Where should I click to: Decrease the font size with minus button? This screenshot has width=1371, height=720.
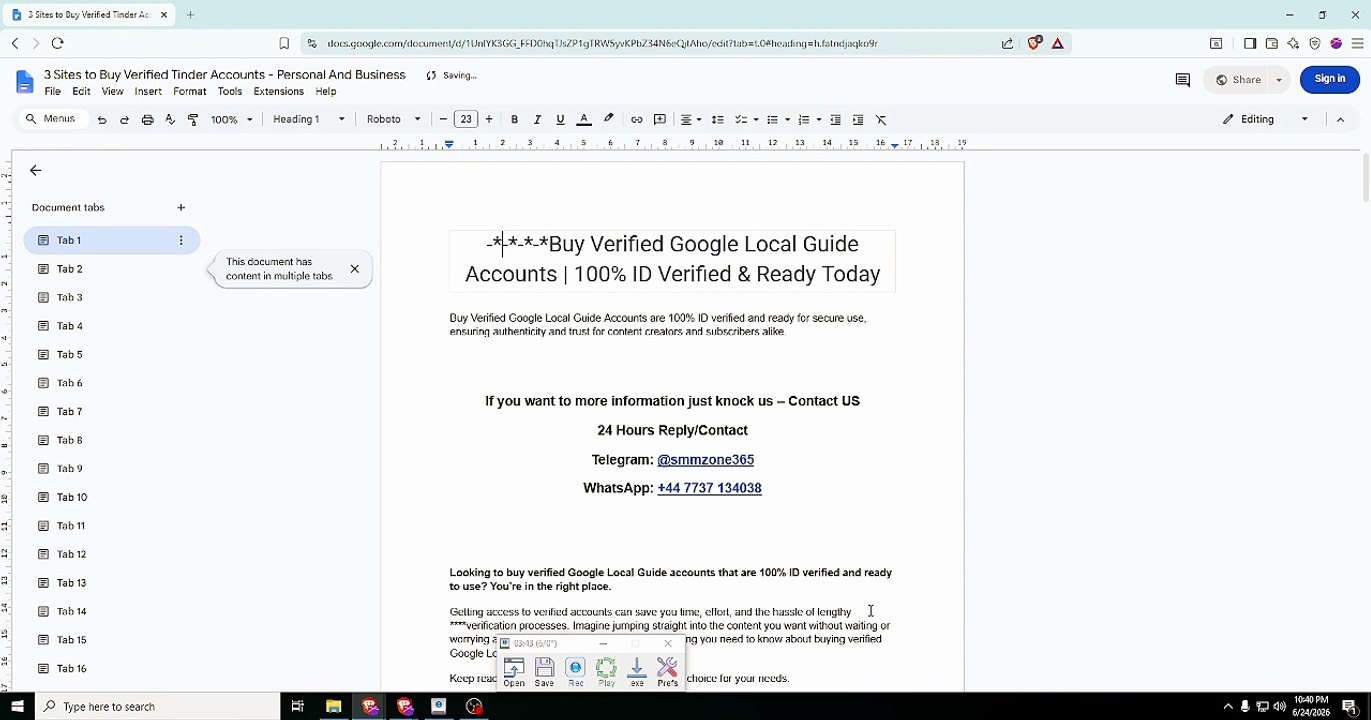click(x=443, y=120)
